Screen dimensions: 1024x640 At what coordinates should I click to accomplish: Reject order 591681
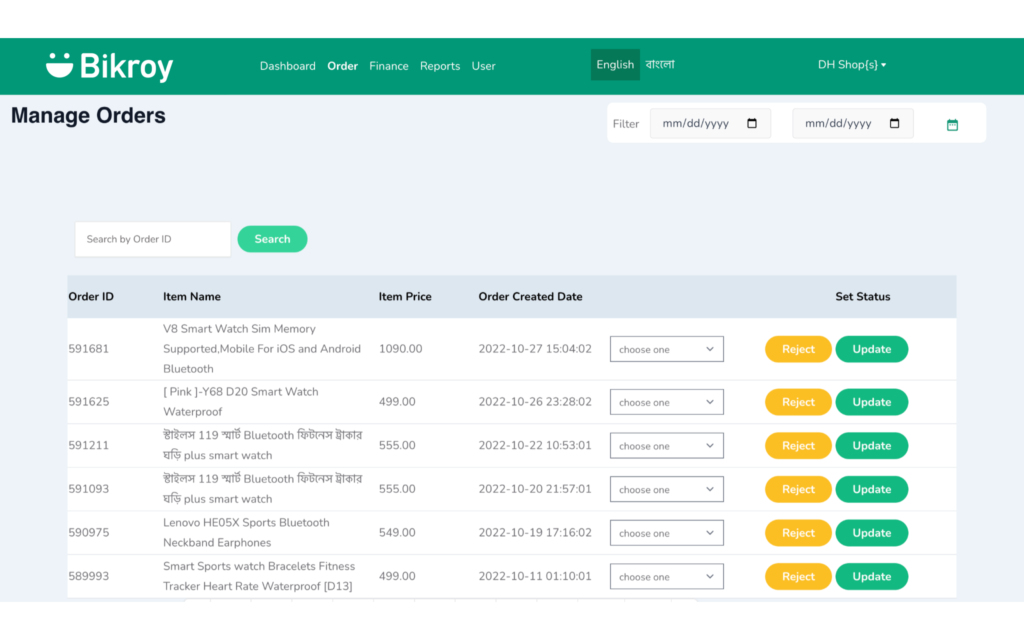[798, 349]
